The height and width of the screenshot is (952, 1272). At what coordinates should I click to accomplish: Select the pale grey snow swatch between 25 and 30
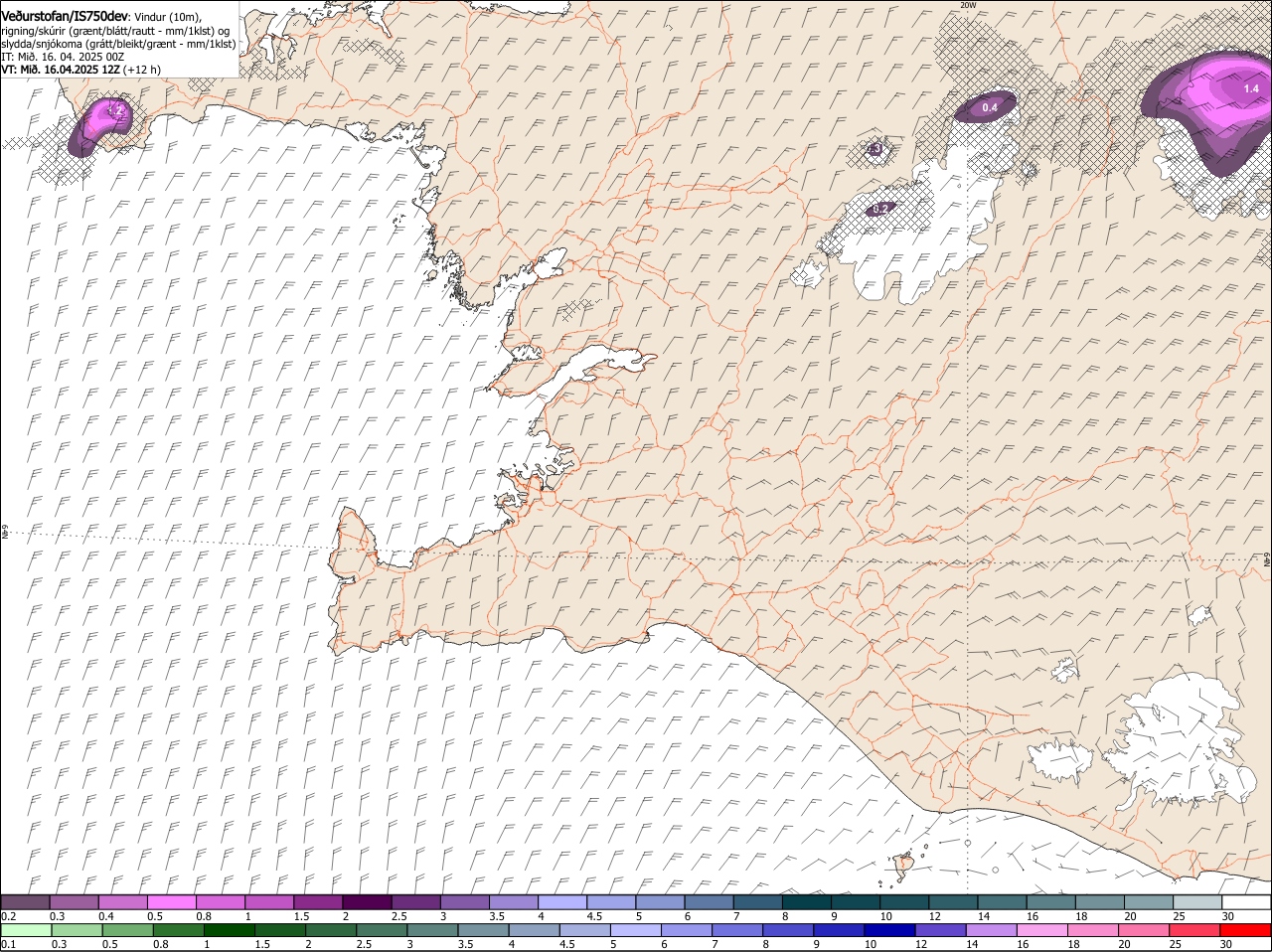pyautogui.click(x=1196, y=901)
